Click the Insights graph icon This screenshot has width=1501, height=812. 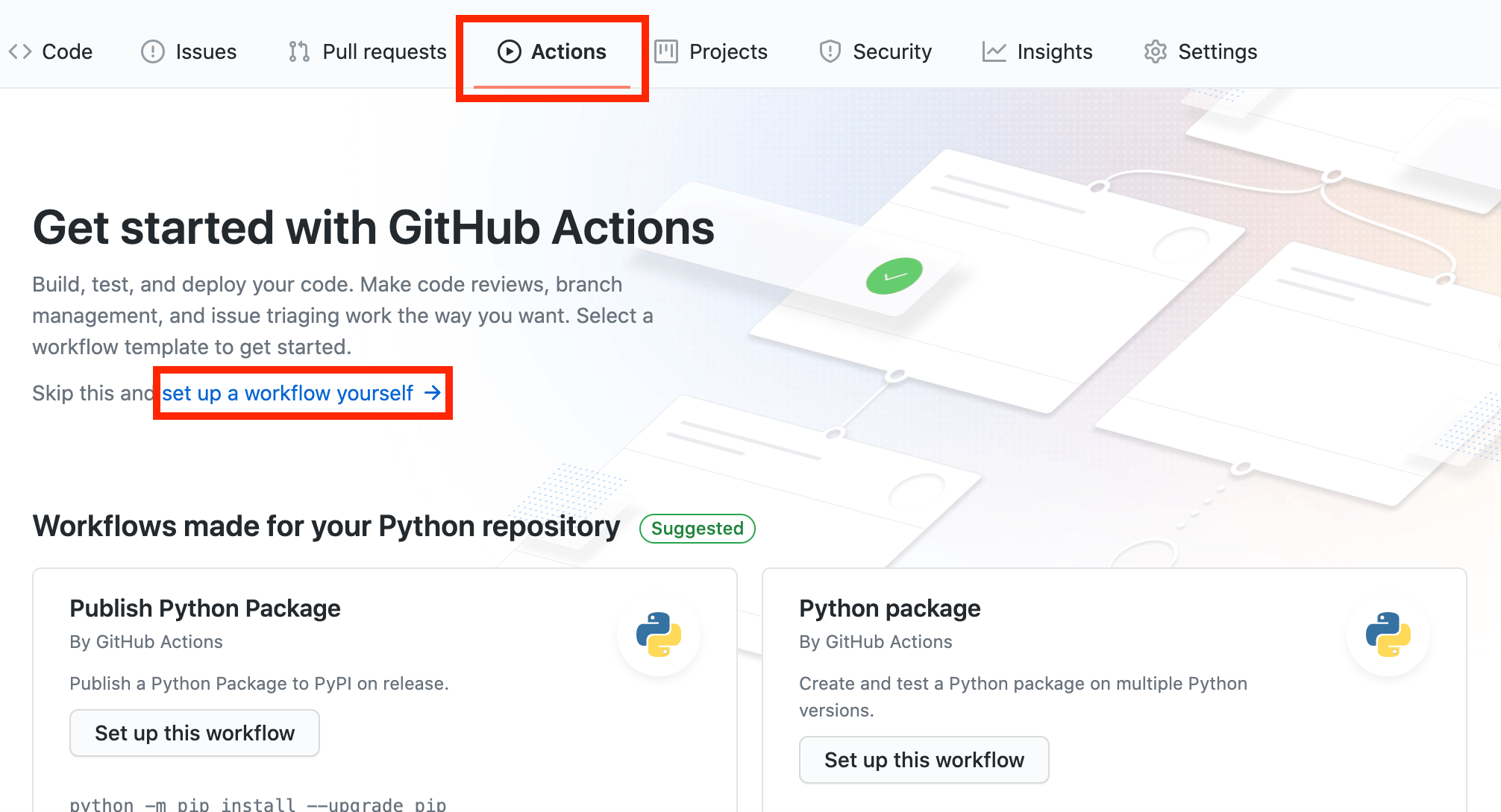[x=994, y=51]
